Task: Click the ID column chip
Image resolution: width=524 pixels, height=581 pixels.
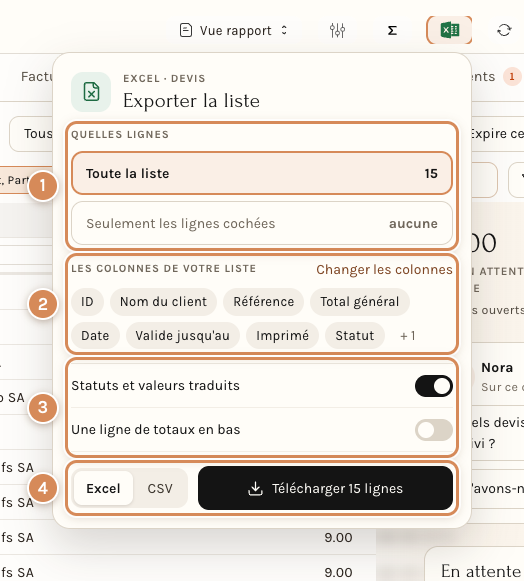Action: (x=87, y=302)
